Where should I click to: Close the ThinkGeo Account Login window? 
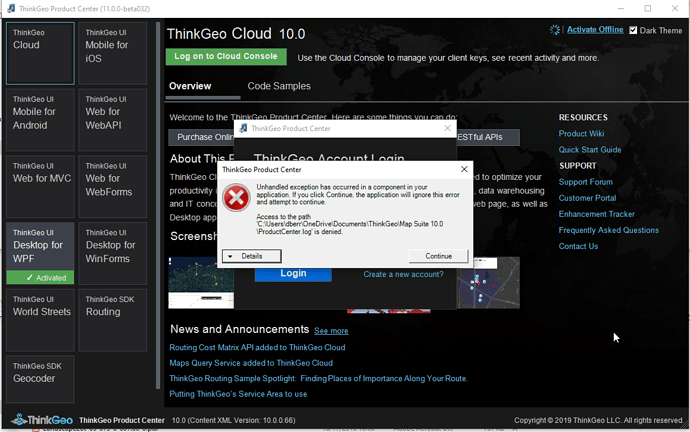(x=448, y=128)
